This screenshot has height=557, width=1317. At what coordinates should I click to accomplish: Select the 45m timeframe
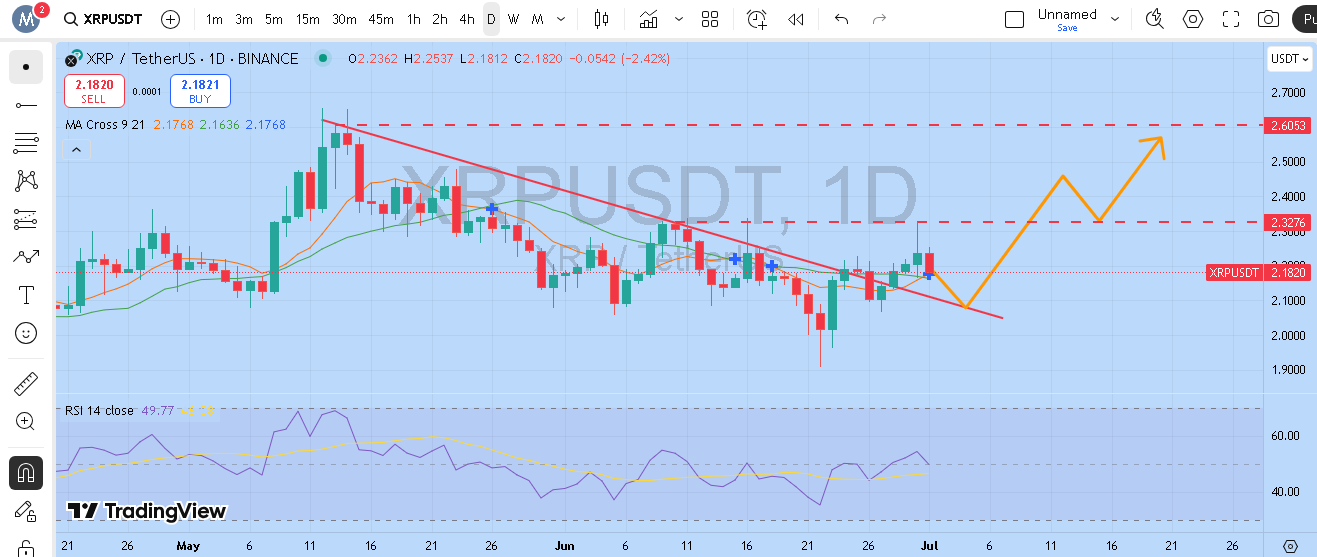tap(380, 19)
